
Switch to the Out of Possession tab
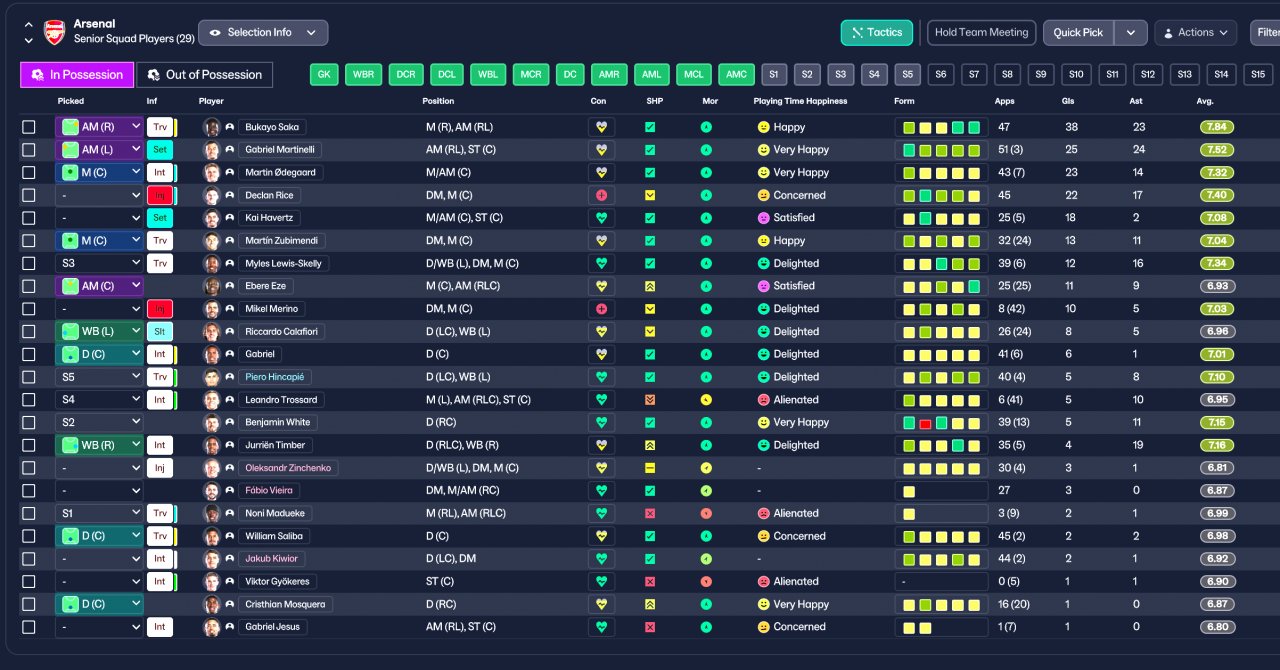coord(204,75)
